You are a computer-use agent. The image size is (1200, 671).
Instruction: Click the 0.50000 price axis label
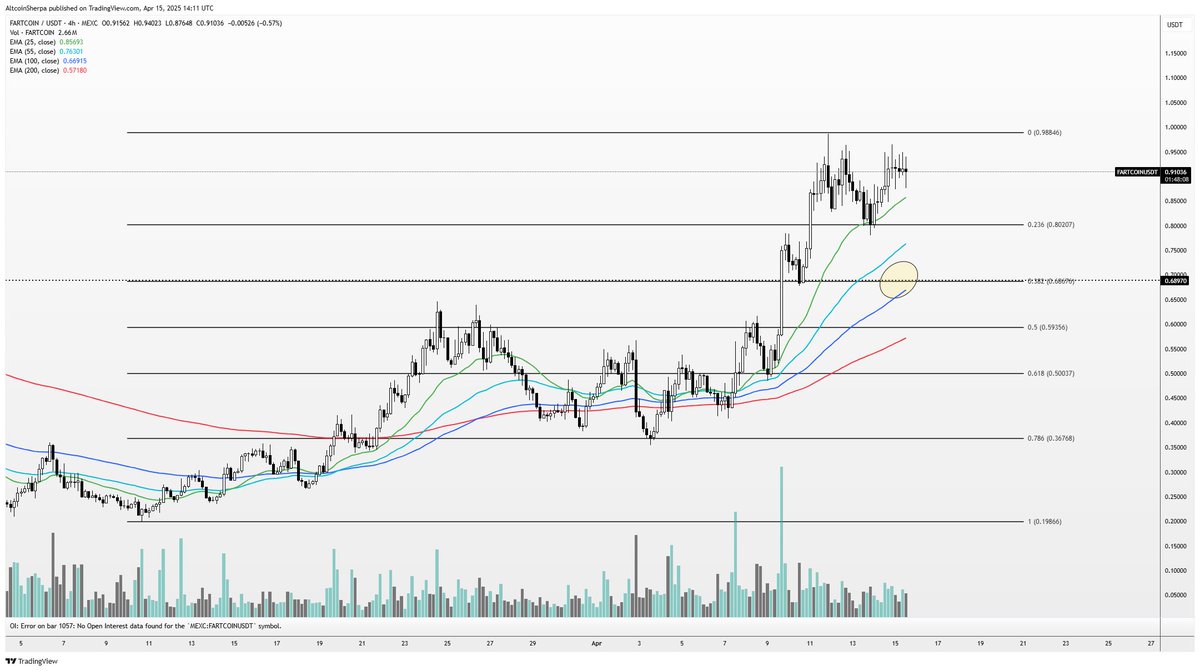pyautogui.click(x=1176, y=374)
